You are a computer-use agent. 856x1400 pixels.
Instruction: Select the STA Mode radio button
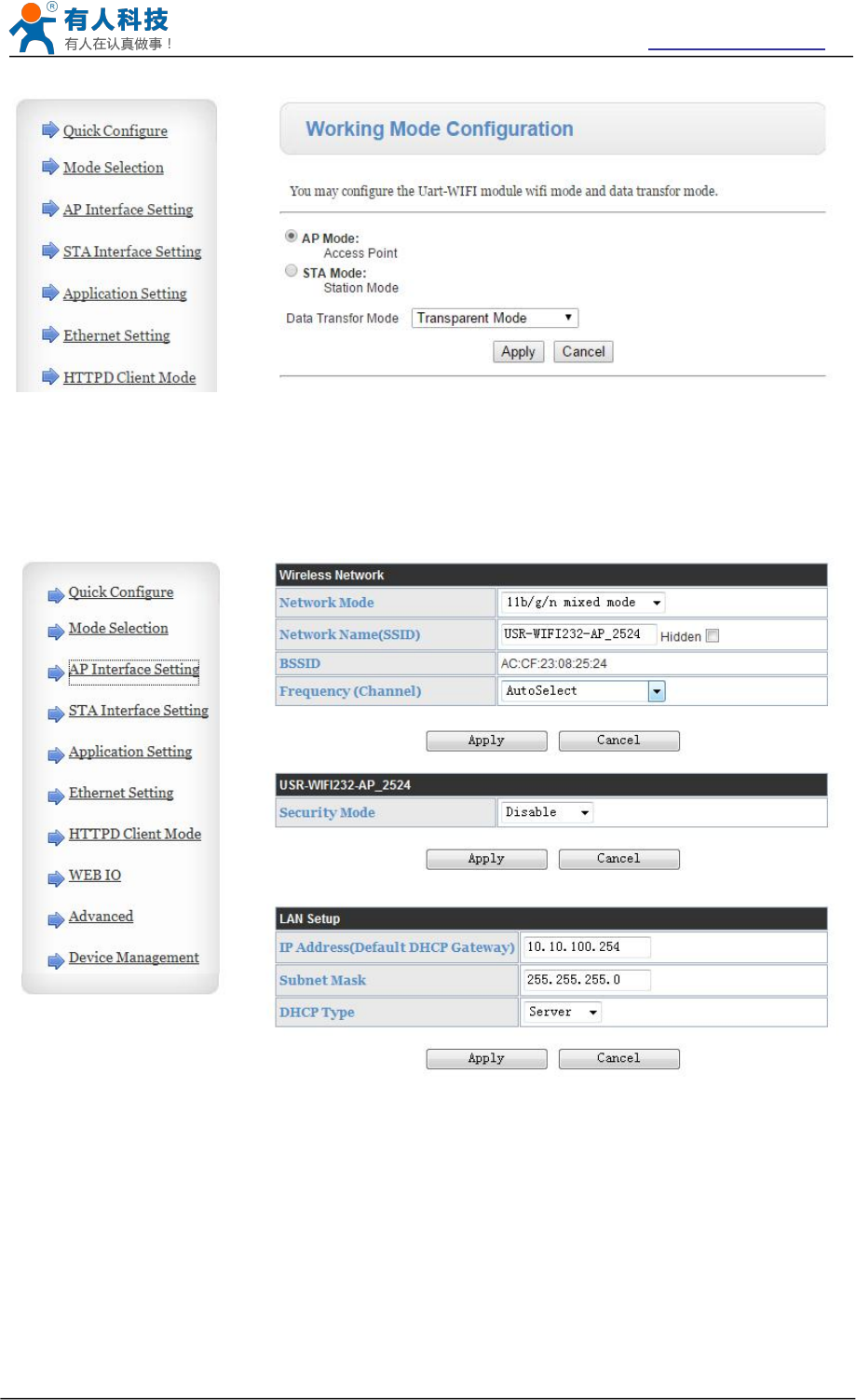pos(291,271)
